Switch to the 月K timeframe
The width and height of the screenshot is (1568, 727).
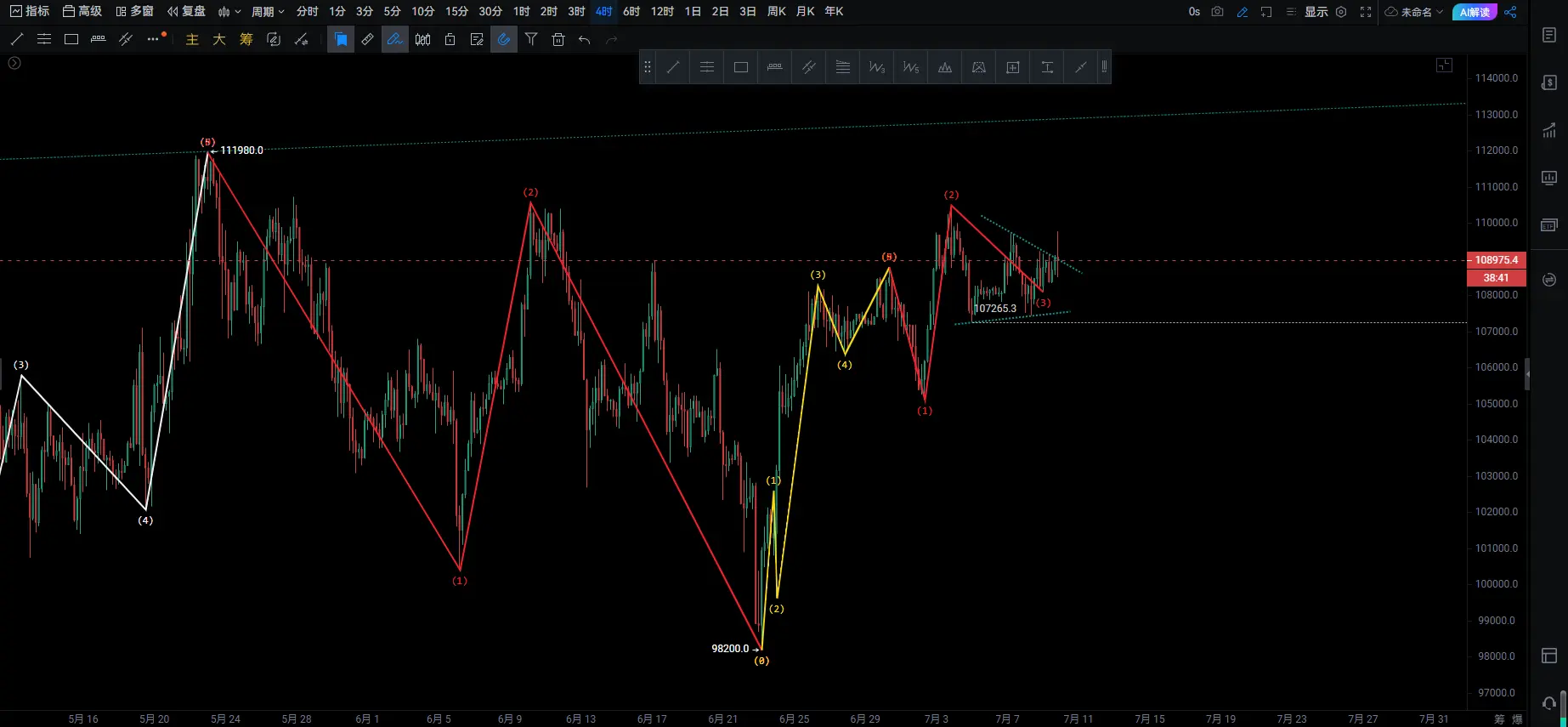point(806,11)
